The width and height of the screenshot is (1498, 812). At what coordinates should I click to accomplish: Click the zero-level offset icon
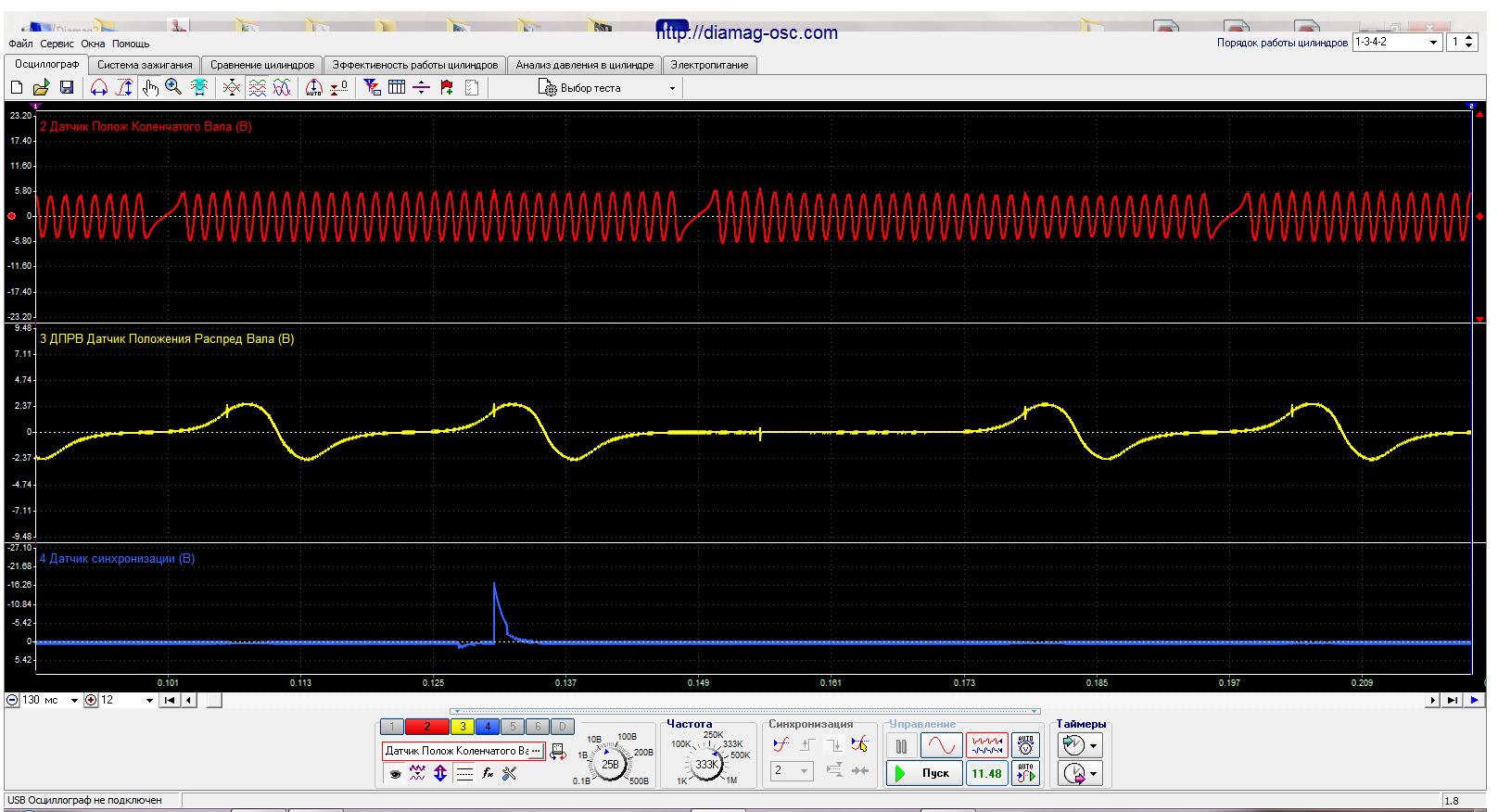pyautogui.click(x=339, y=87)
